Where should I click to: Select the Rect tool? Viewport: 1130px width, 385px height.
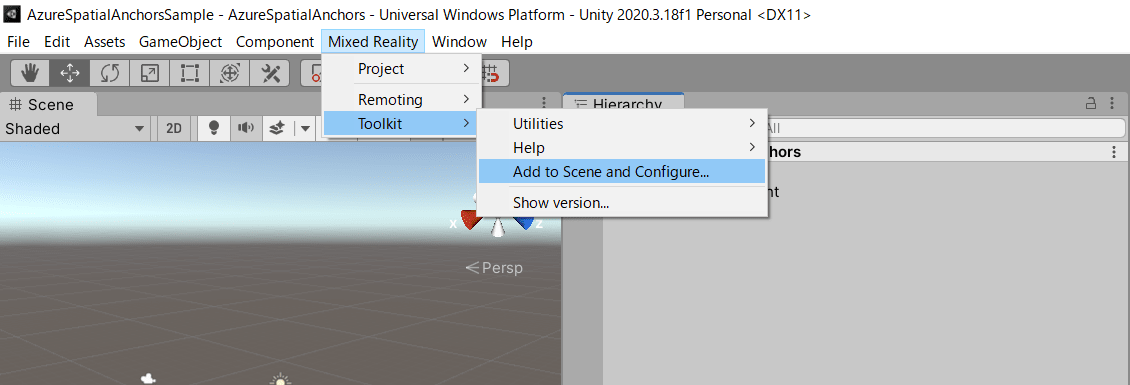pos(190,73)
